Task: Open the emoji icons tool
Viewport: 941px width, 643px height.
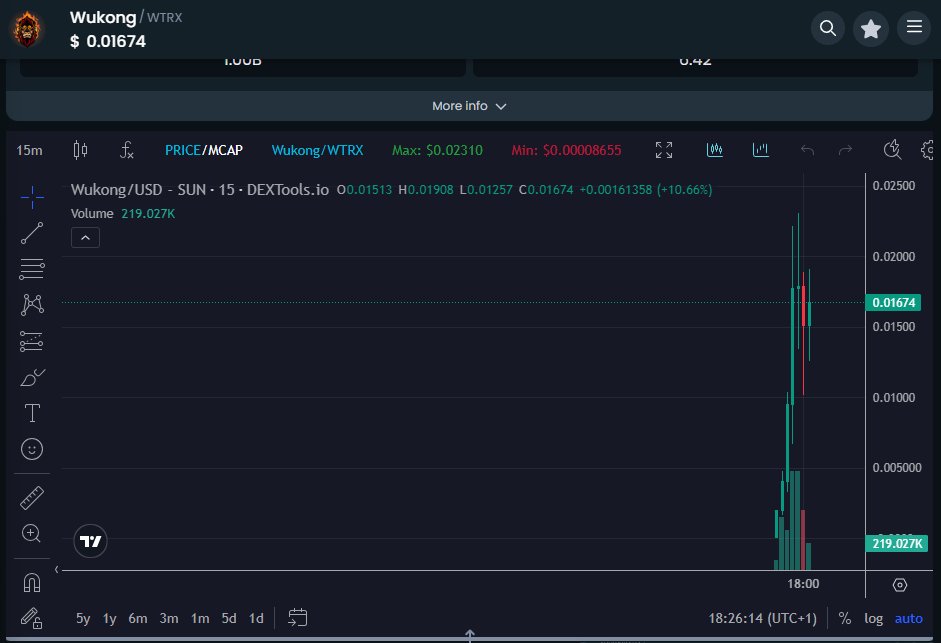Action: click(x=32, y=449)
